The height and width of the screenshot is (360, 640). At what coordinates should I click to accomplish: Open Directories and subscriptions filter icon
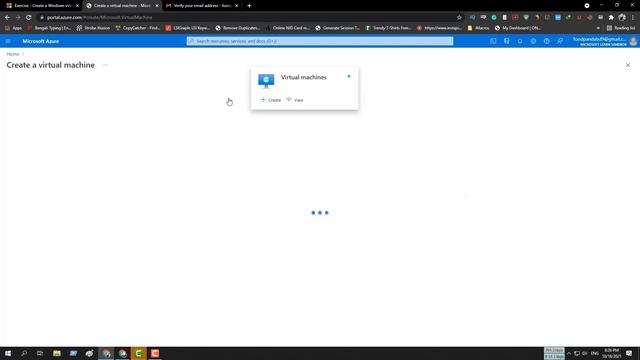coord(507,41)
